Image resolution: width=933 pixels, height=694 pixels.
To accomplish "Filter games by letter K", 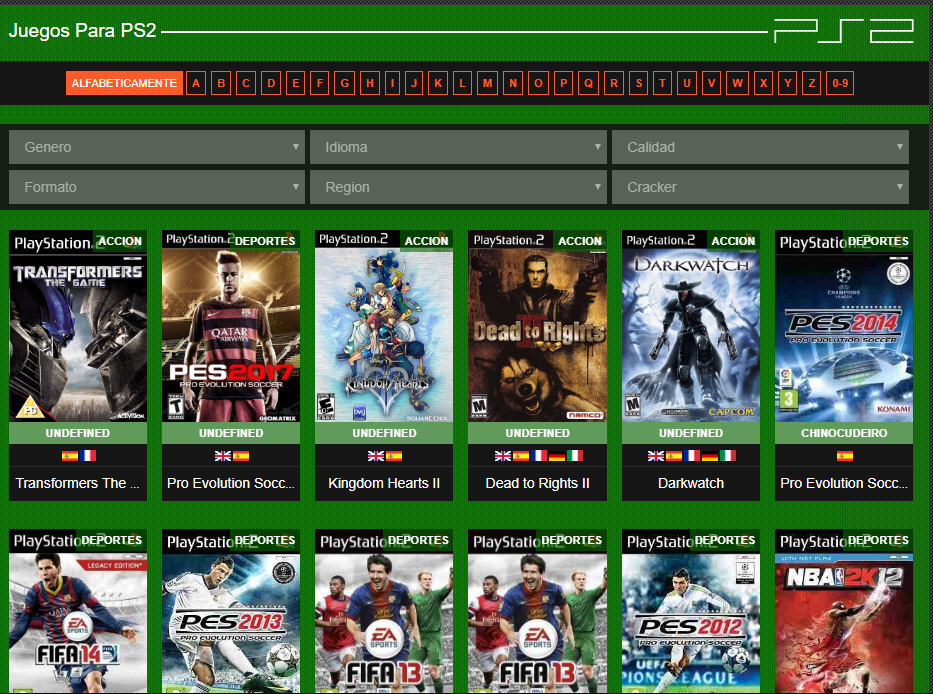I will pos(437,83).
